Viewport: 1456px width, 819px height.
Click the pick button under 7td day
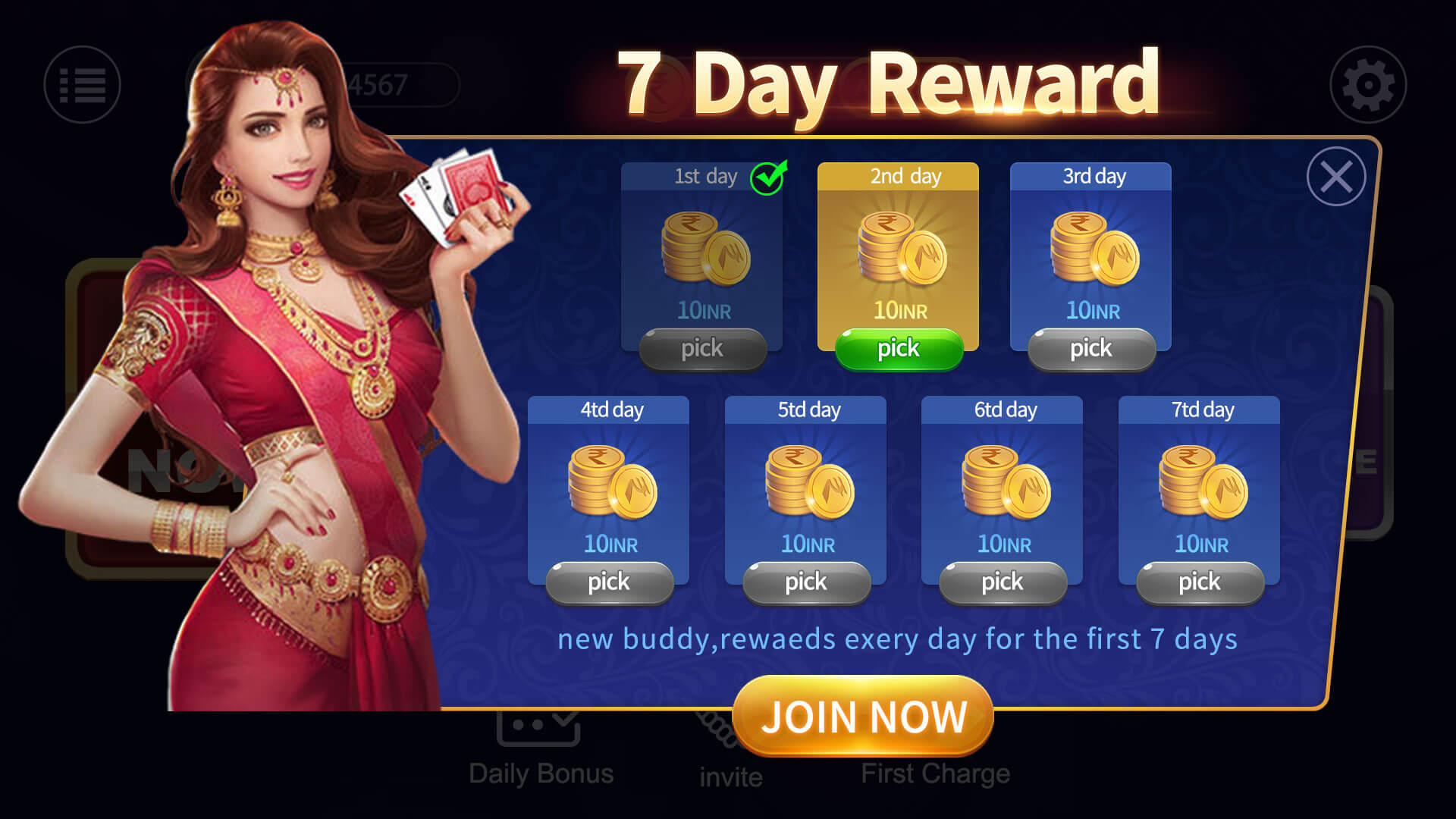coord(1200,582)
